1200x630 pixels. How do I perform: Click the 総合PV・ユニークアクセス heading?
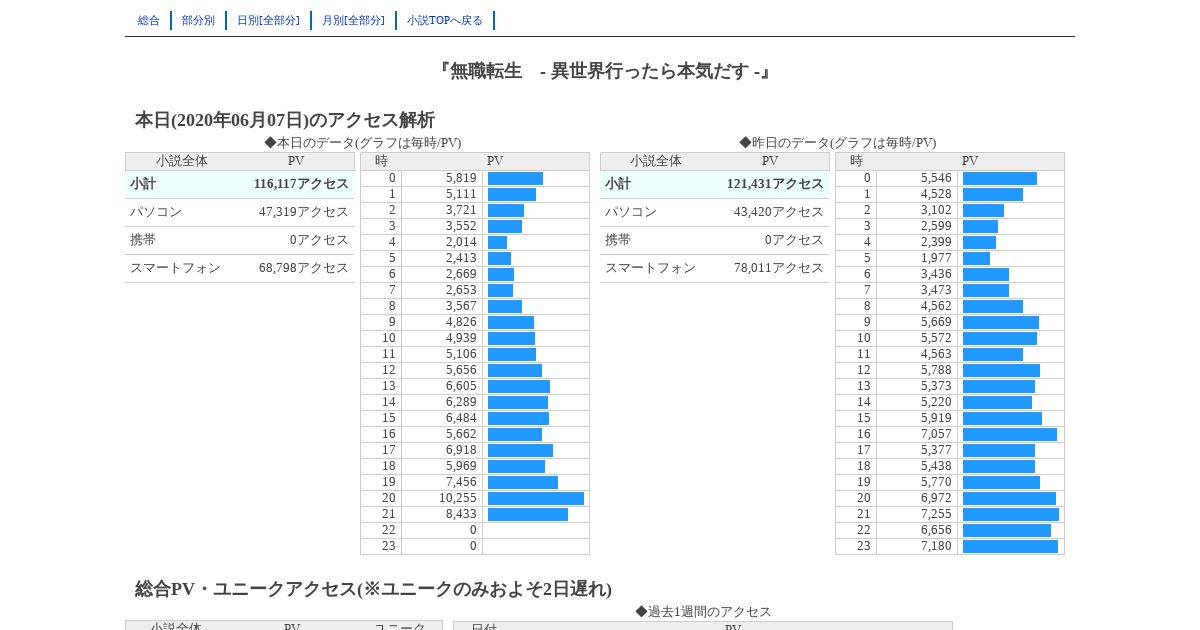coord(374,589)
